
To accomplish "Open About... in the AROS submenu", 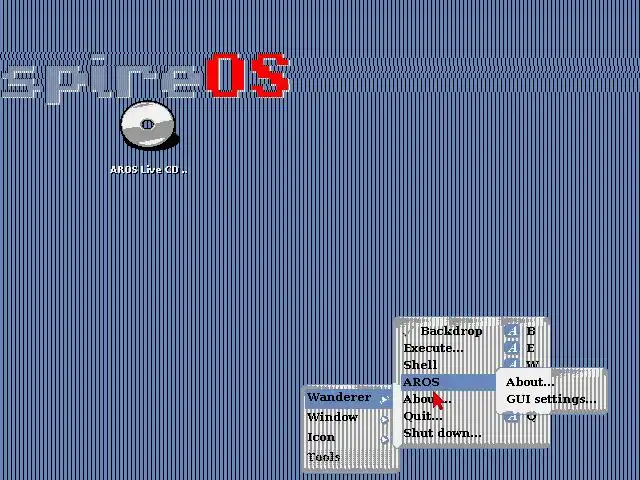I will tap(551, 382).
